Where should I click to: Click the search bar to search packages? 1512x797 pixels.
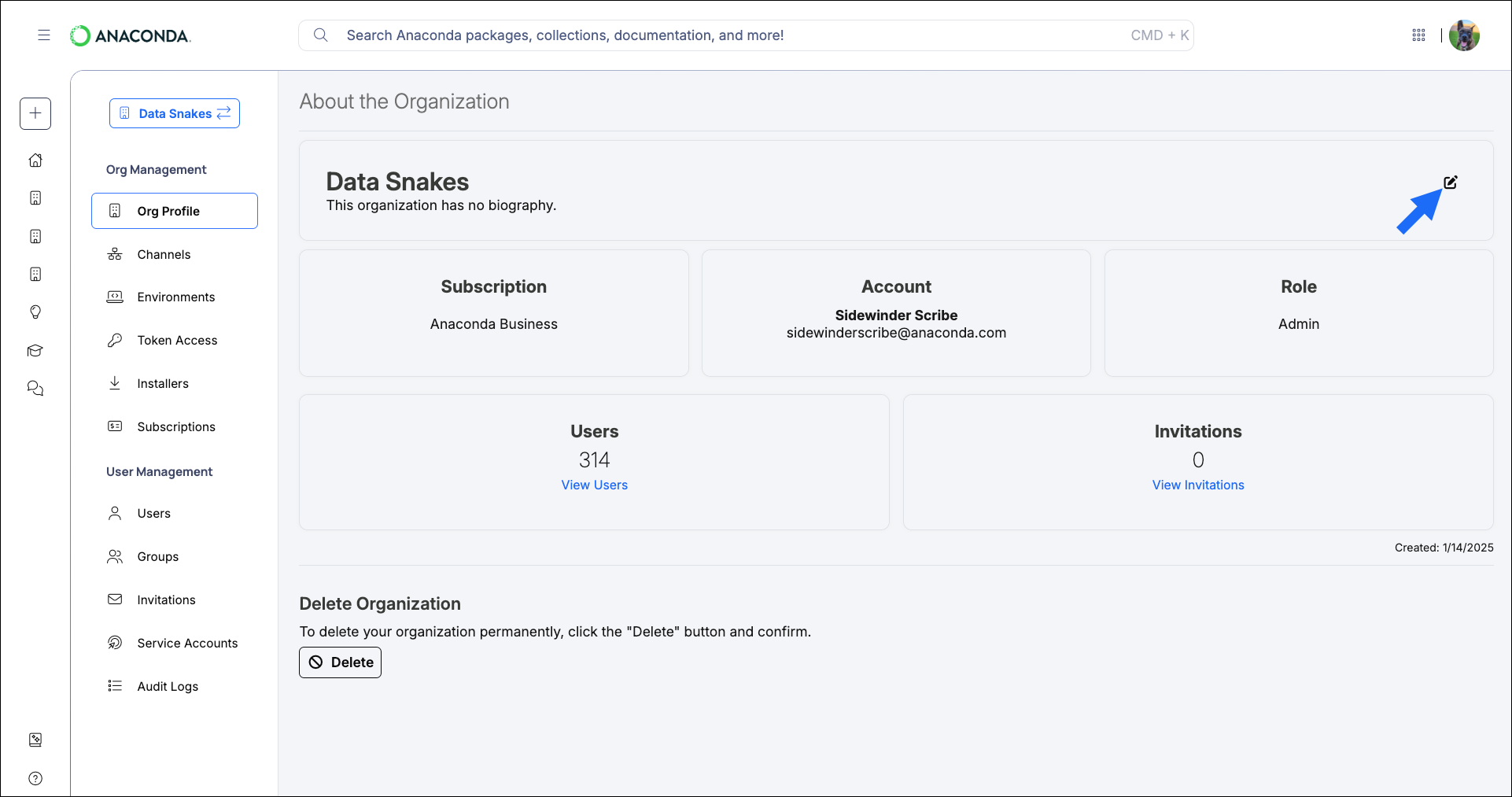708,35
